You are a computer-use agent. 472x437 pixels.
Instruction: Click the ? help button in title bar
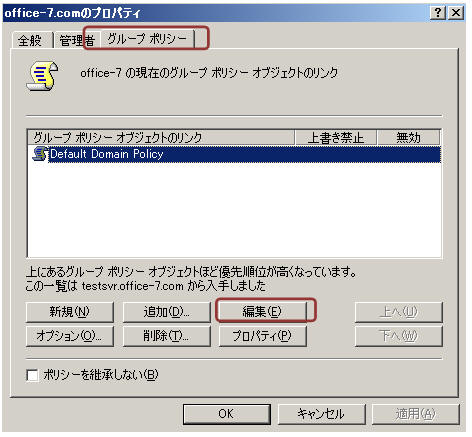(438, 13)
